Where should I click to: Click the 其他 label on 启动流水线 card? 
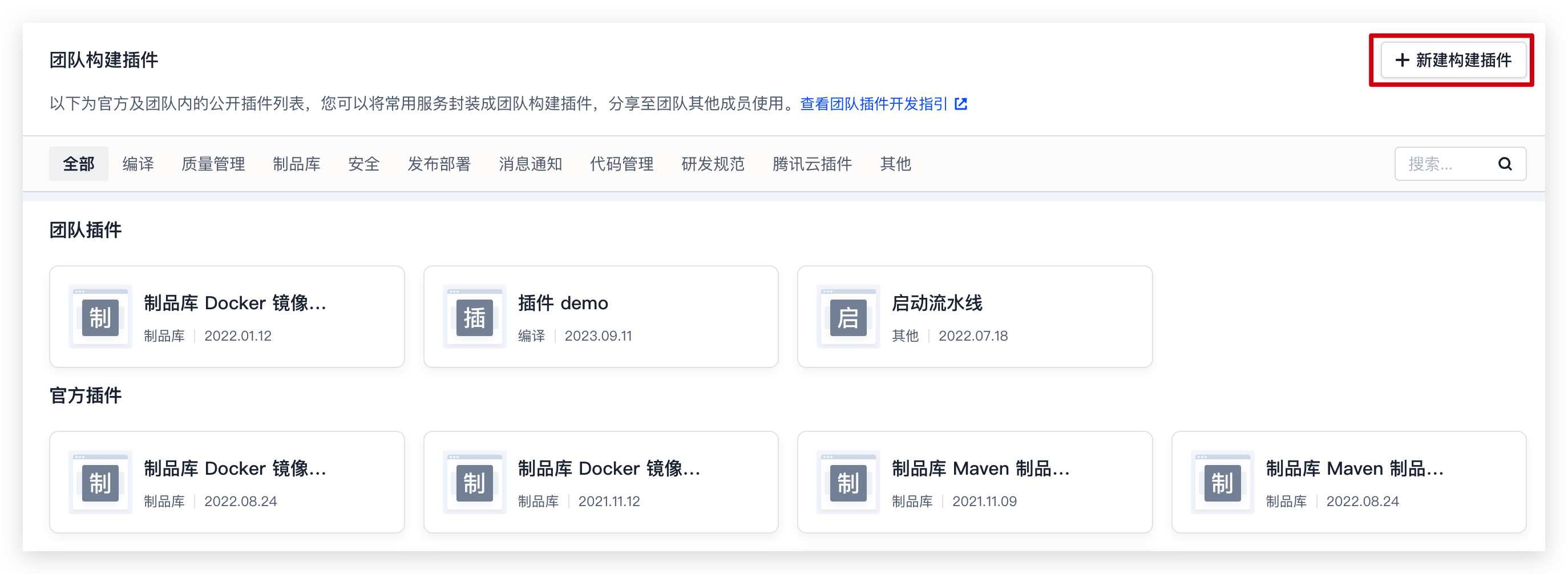pos(905,336)
